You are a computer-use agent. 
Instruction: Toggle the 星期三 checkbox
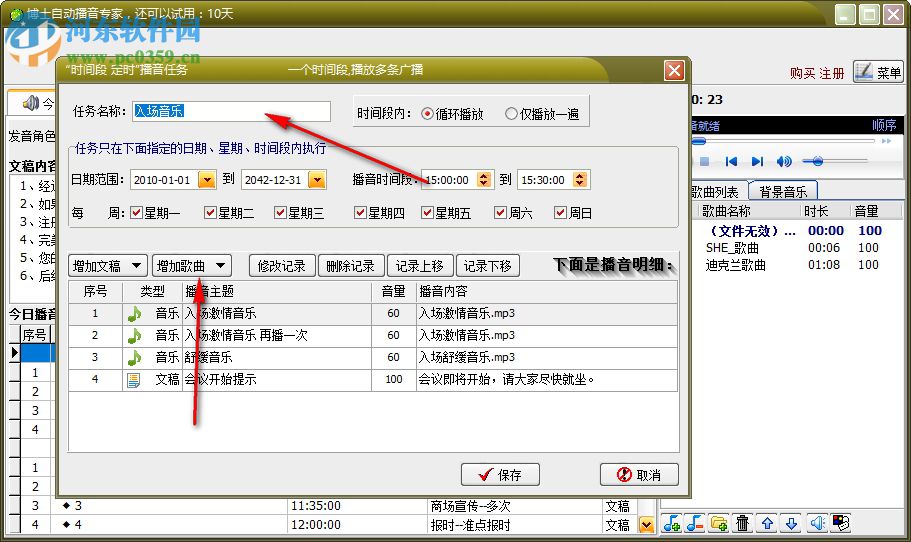[280, 213]
